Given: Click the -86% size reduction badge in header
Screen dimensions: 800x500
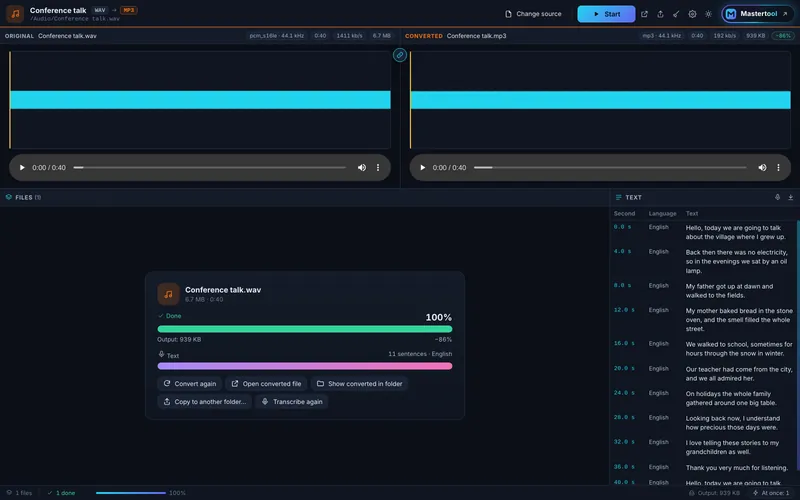Looking at the screenshot, I should point(783,36).
